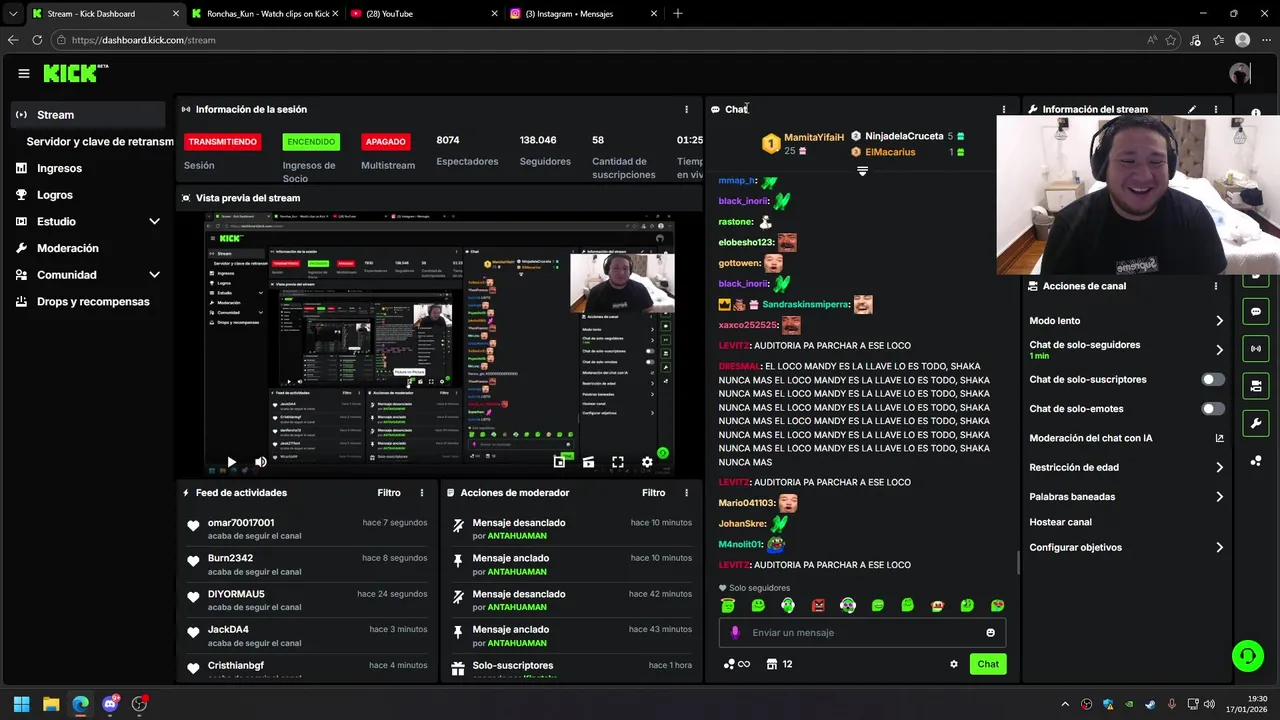
Task: Open stream preview settings gear
Action: coord(647,462)
